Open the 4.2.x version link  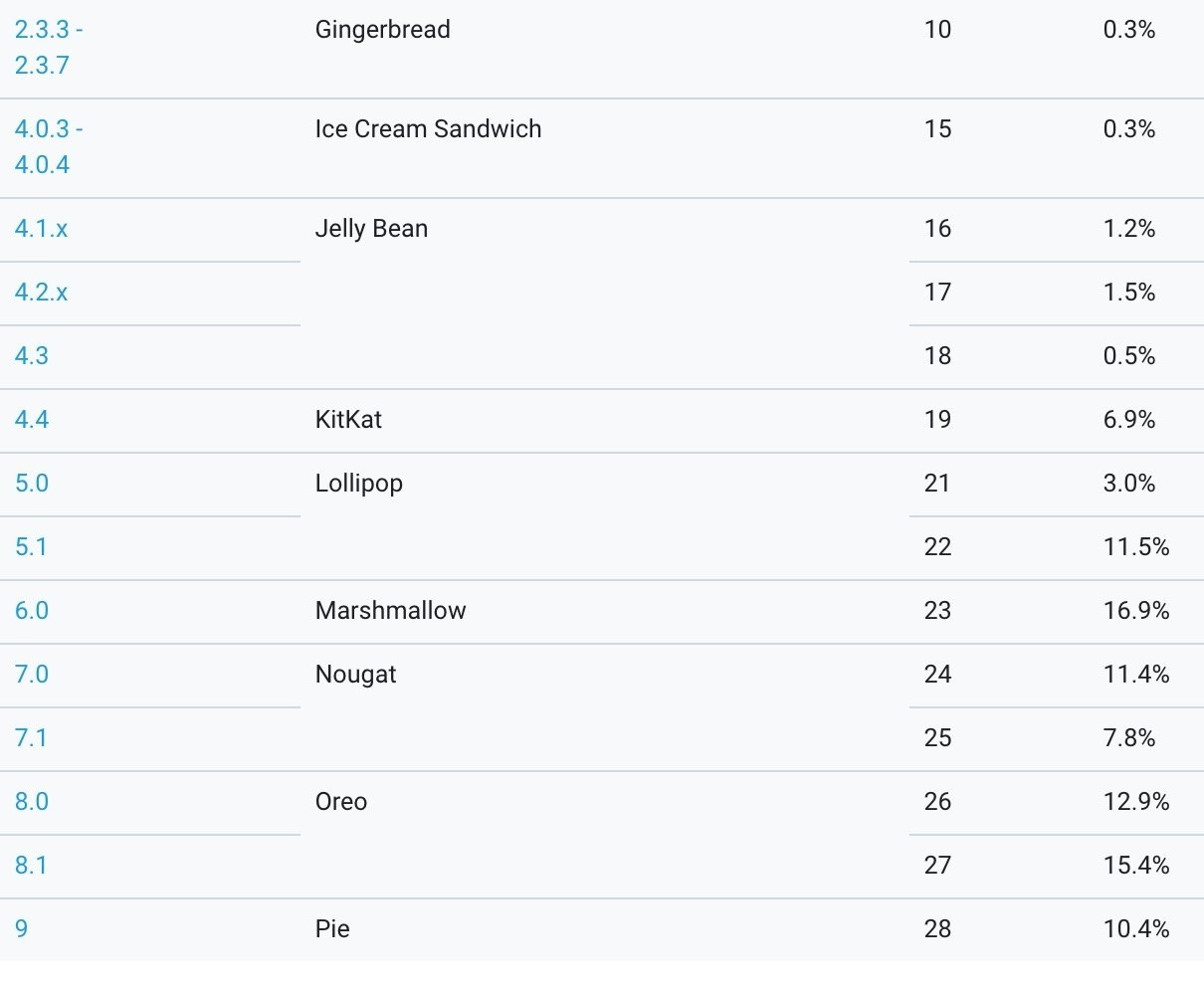[x=41, y=293]
